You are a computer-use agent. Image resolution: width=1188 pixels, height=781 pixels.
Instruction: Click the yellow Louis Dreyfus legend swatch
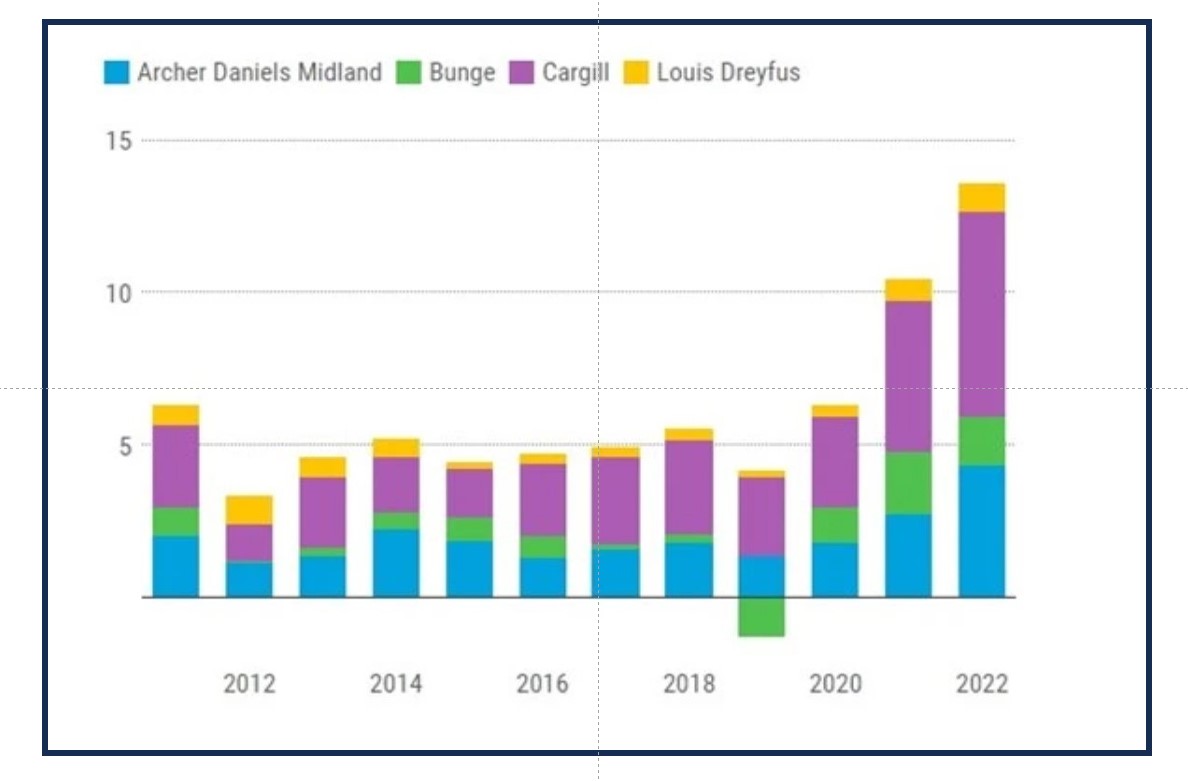tap(636, 73)
